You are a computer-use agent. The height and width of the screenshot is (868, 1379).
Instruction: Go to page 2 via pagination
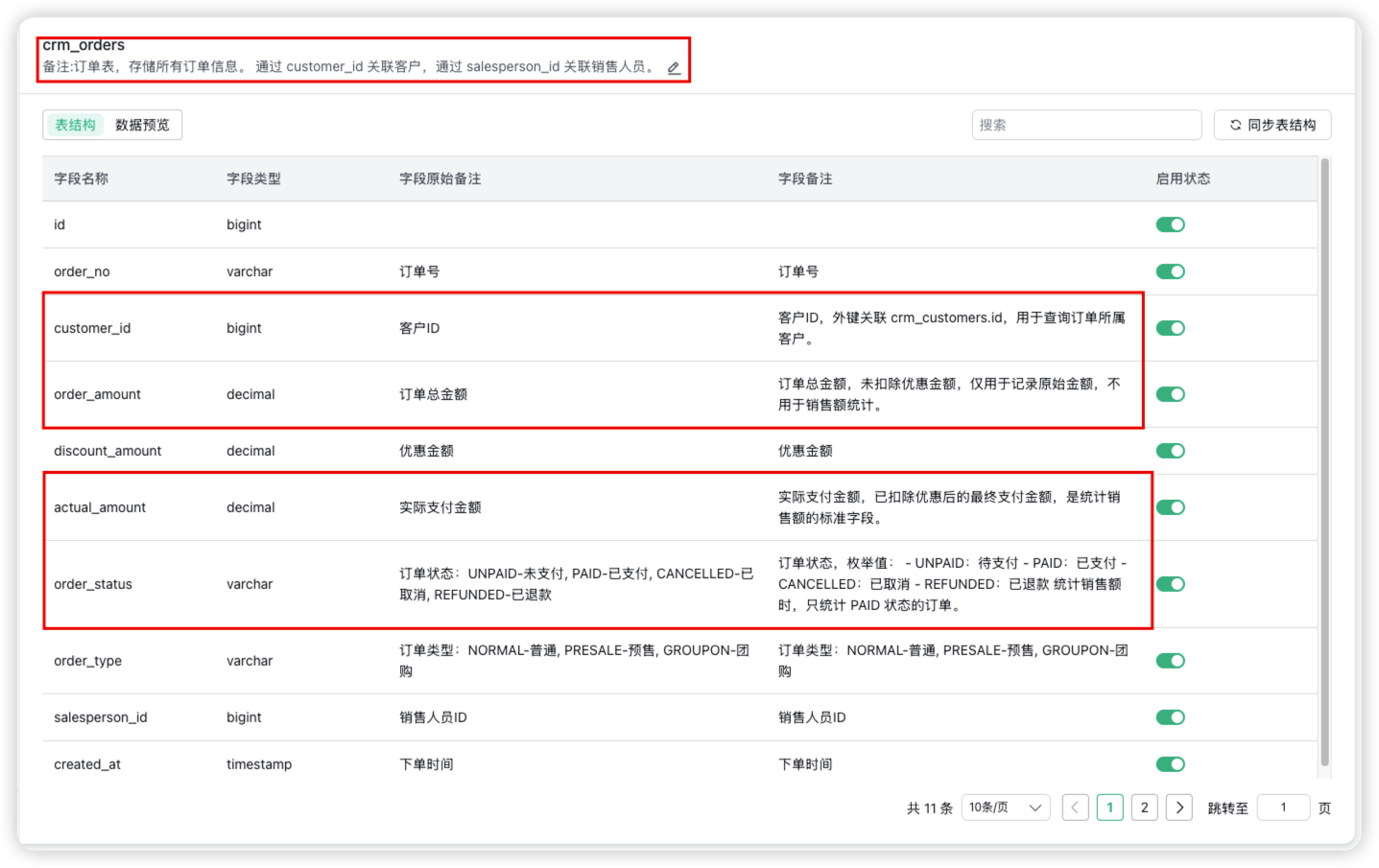[1144, 807]
